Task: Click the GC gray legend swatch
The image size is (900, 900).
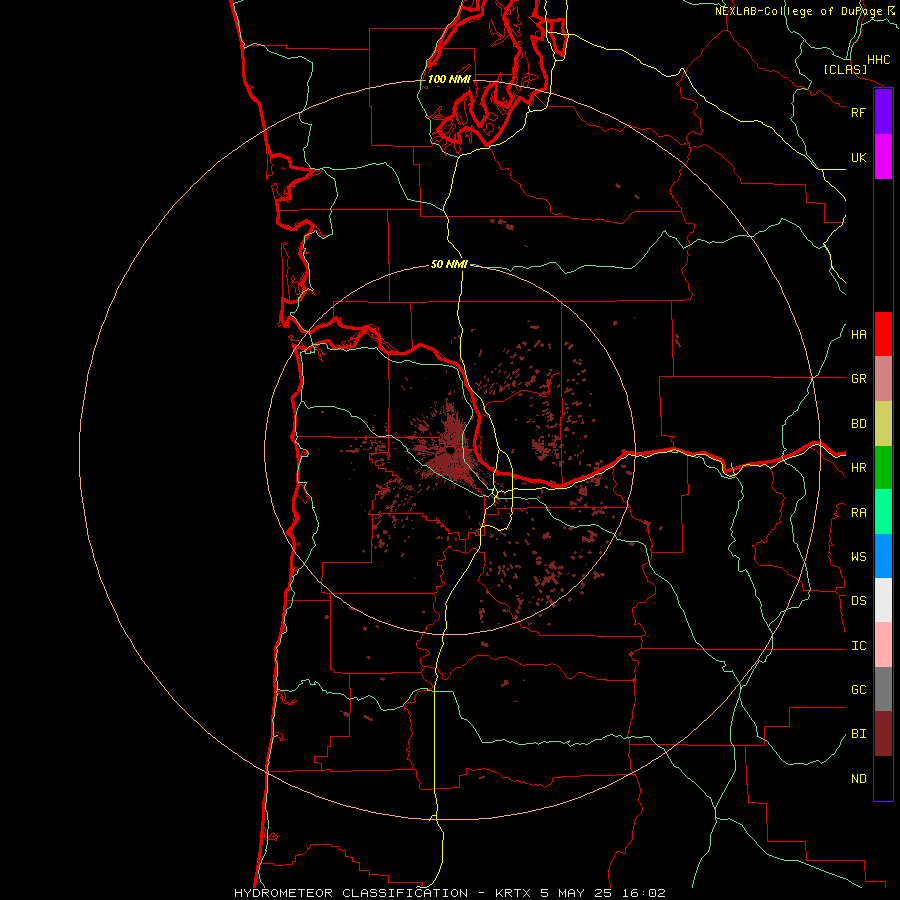Action: click(x=883, y=689)
